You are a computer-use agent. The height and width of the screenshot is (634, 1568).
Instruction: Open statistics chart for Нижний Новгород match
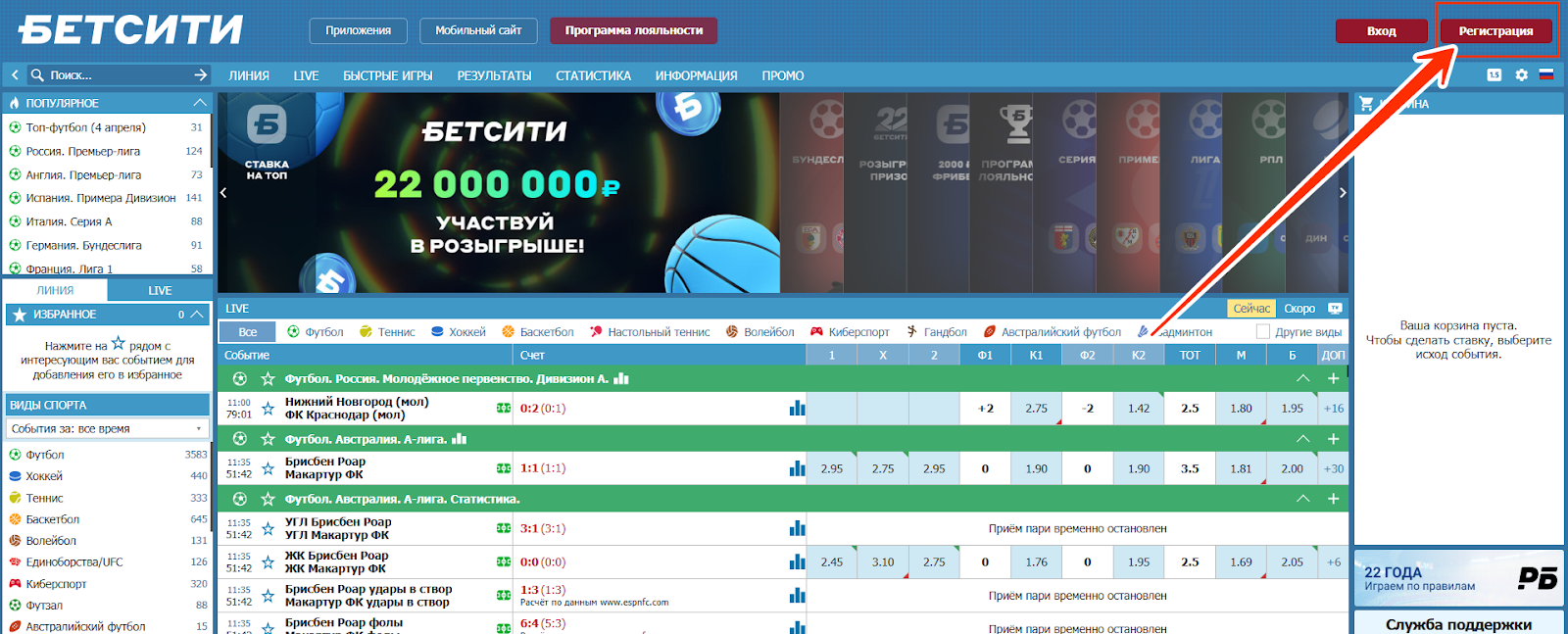797,409
